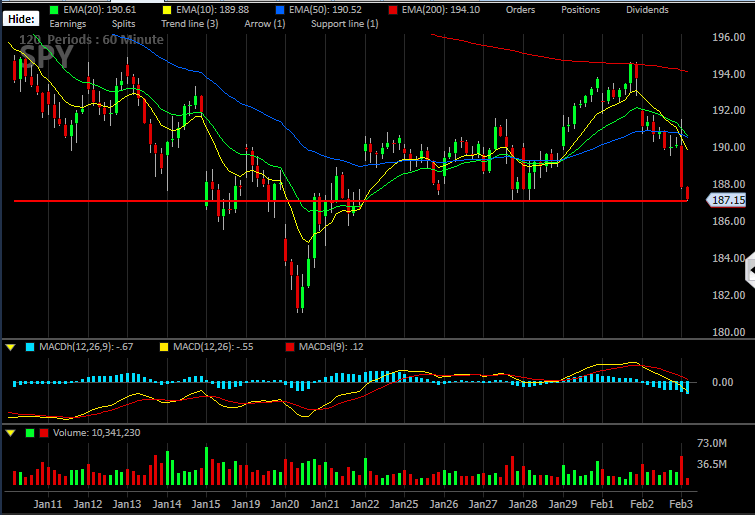Image resolution: width=755 pixels, height=515 pixels.
Task: Click the red EMA(200) color swatch
Action: (393, 10)
